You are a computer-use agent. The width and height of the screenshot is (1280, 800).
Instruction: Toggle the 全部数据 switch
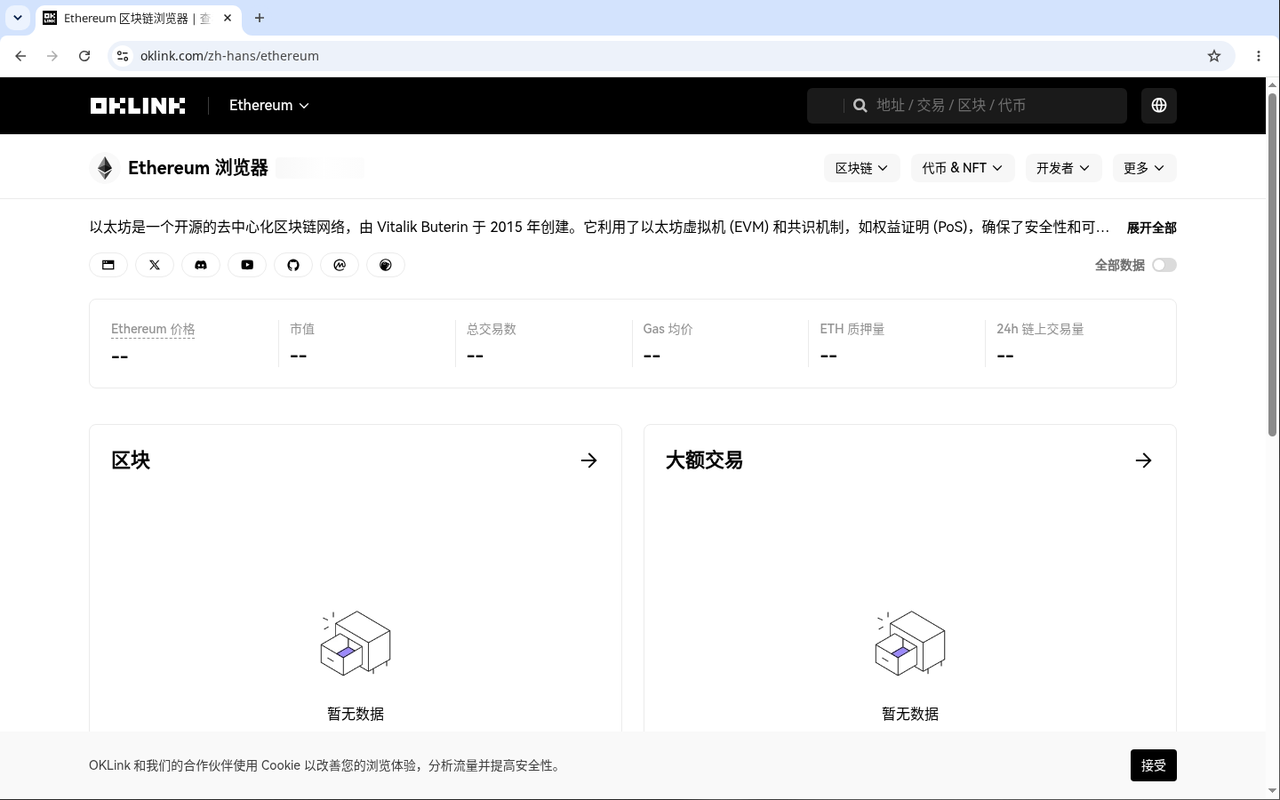coord(1164,265)
